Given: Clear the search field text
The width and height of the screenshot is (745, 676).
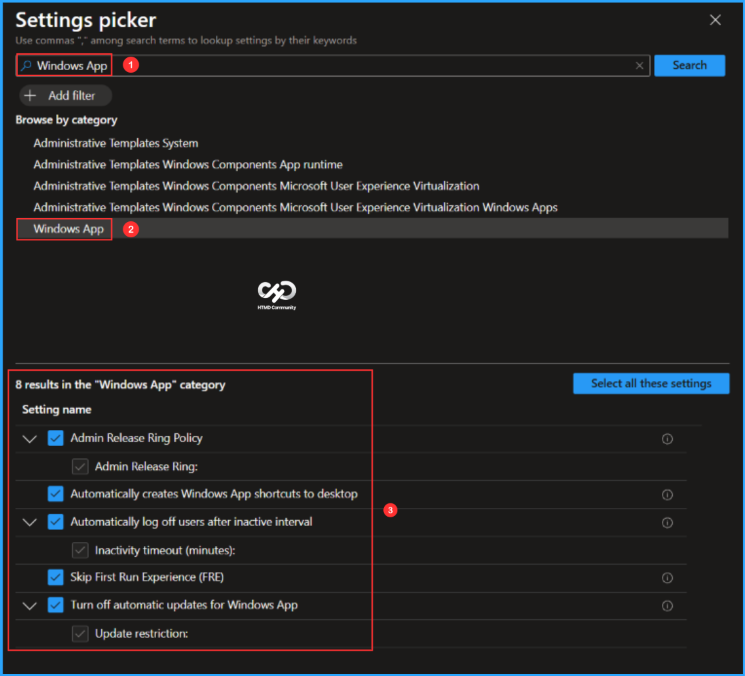Looking at the screenshot, I should 640,66.
